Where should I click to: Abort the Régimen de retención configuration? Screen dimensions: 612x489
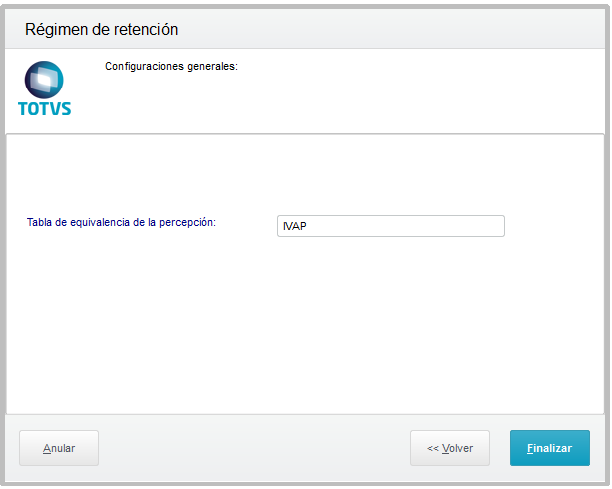pyautogui.click(x=59, y=448)
